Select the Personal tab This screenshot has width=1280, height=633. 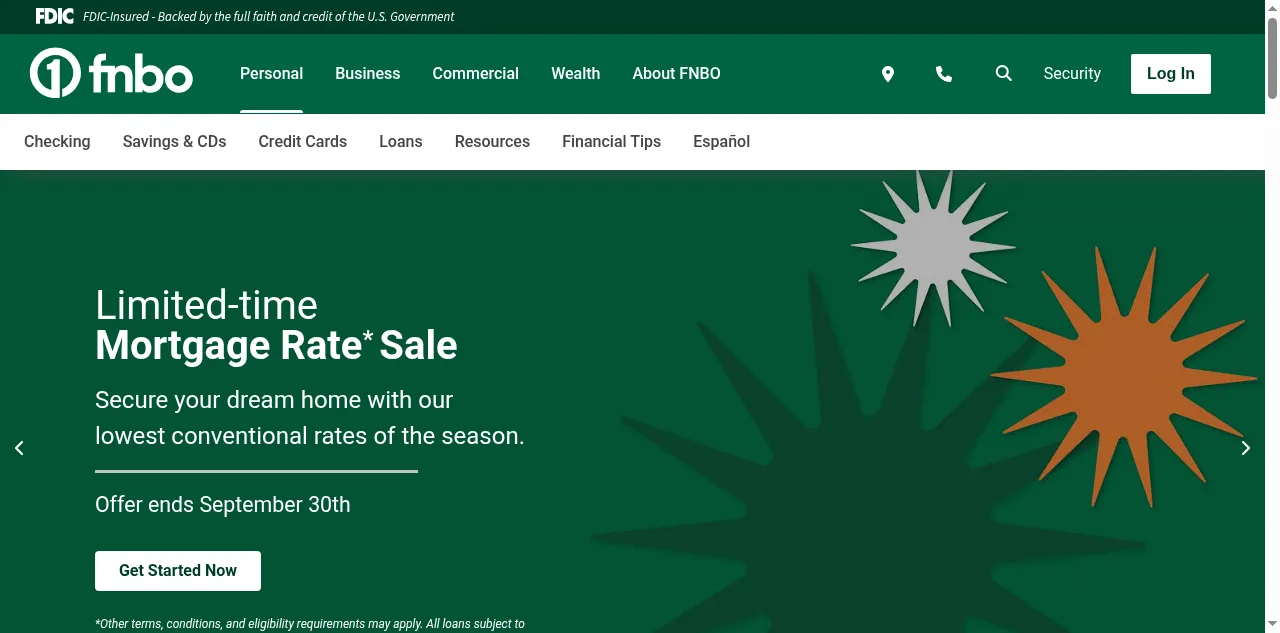(271, 73)
